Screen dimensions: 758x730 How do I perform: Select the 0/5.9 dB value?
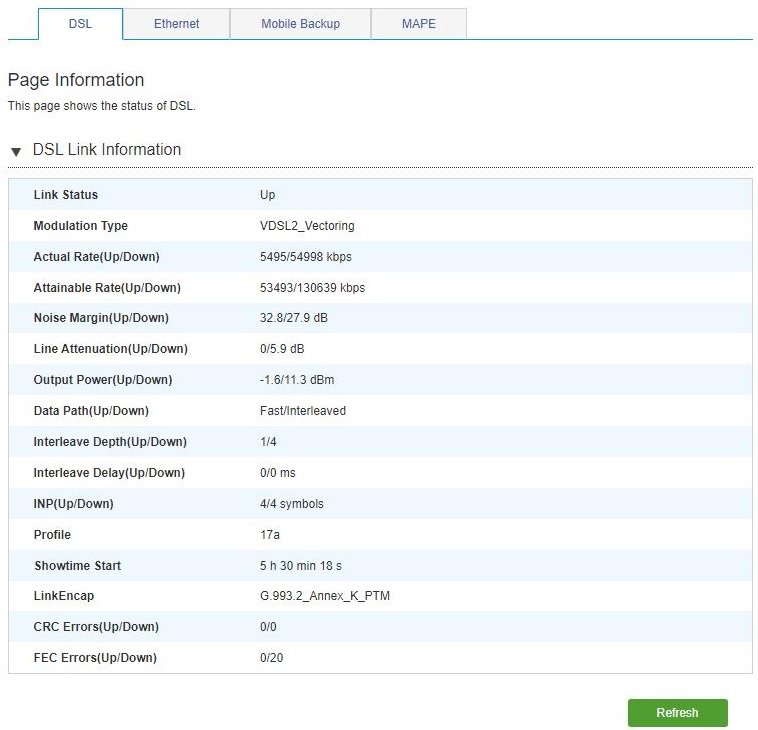point(282,349)
